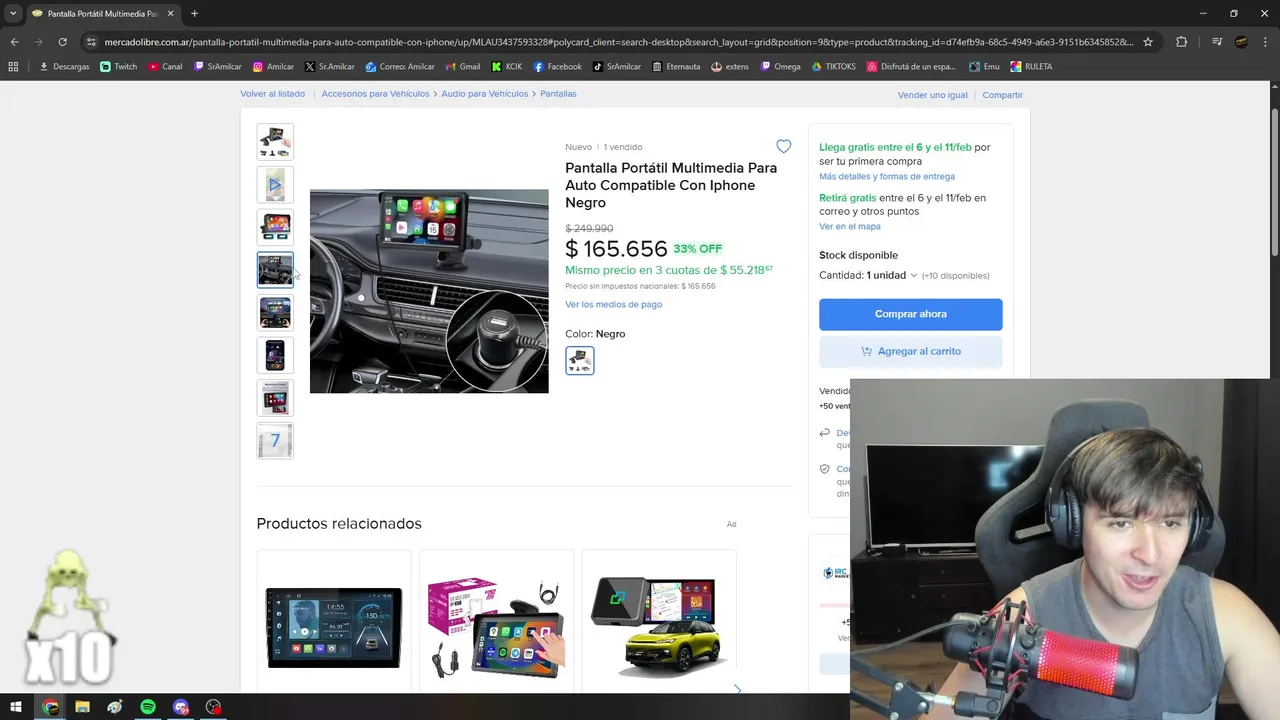Image resolution: width=1280 pixels, height=720 pixels.
Task: Click main product image of dashboard screen
Action: pos(429,291)
